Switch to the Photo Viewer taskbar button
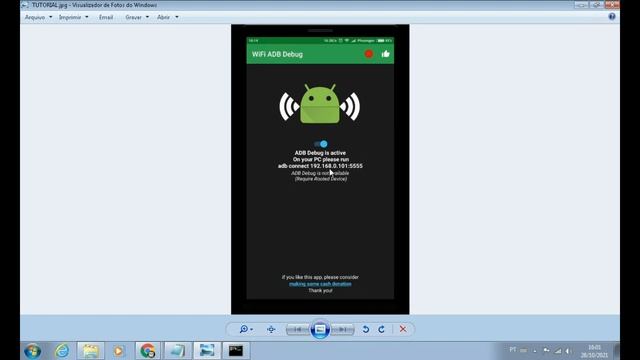640x360 pixels. pos(207,351)
